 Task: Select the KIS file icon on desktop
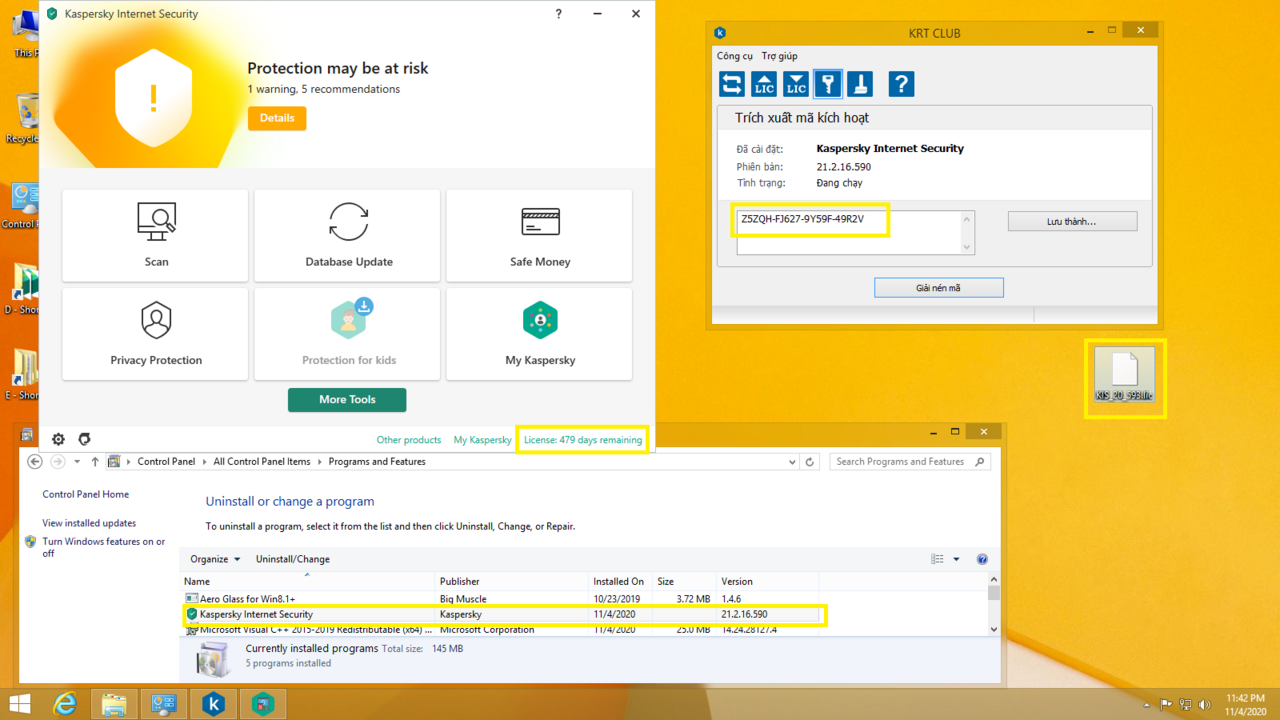(x=1125, y=376)
